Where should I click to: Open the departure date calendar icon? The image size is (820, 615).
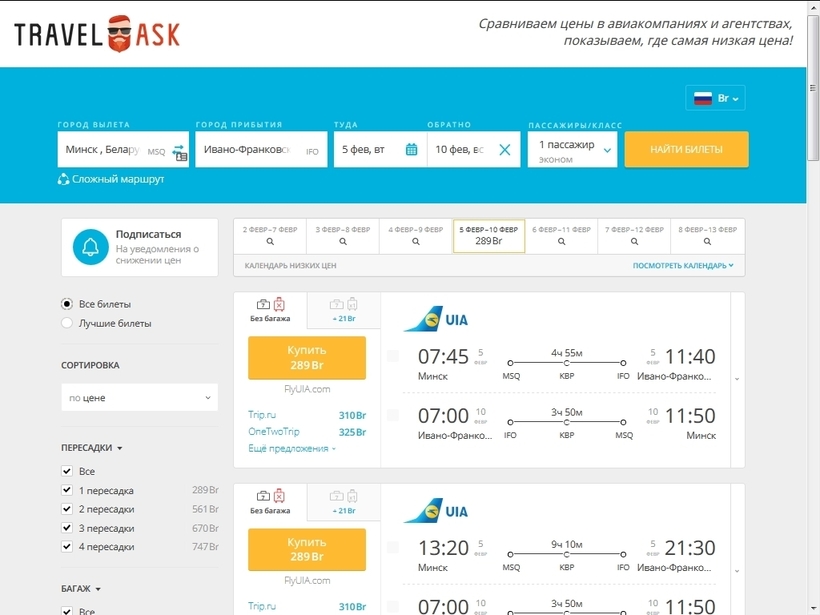tap(412, 150)
